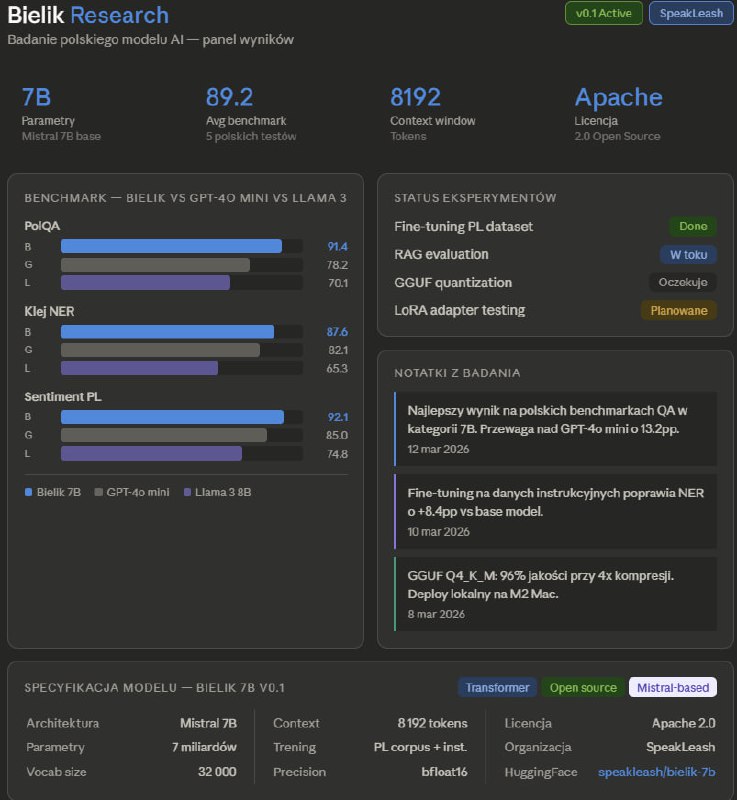
Task: Click the Llama 3 8B legend swatch
Action: pyautogui.click(x=188, y=492)
